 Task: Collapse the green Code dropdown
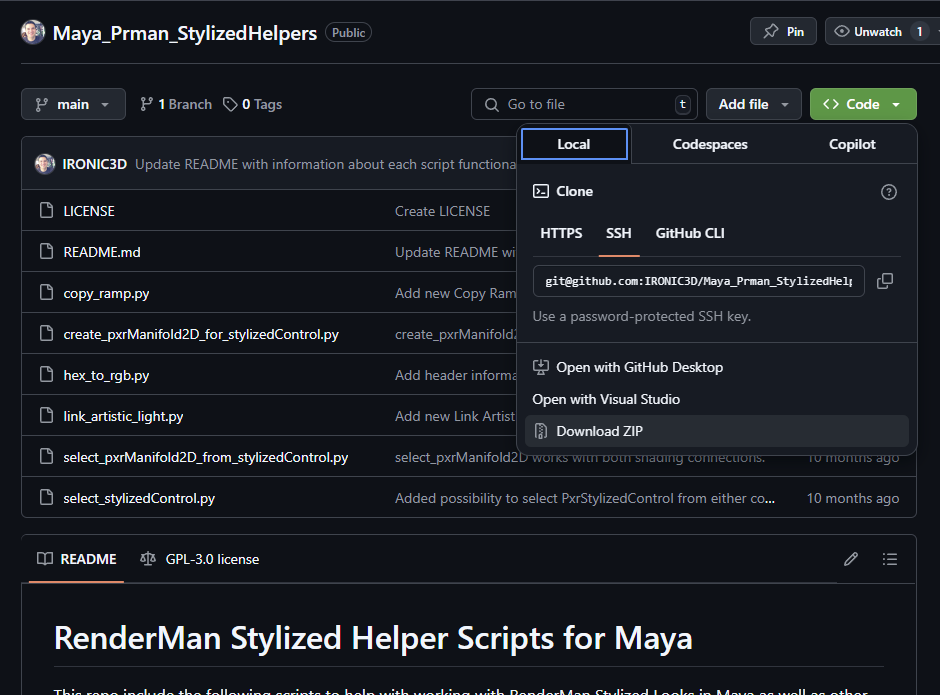tap(863, 104)
